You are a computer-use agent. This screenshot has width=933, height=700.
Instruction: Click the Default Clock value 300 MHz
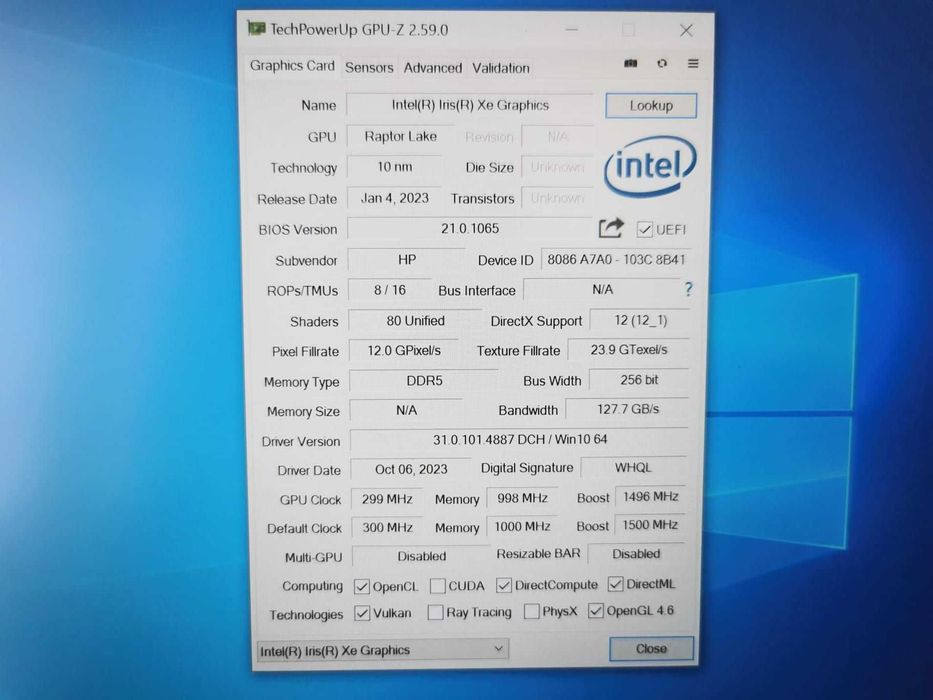tap(387, 527)
